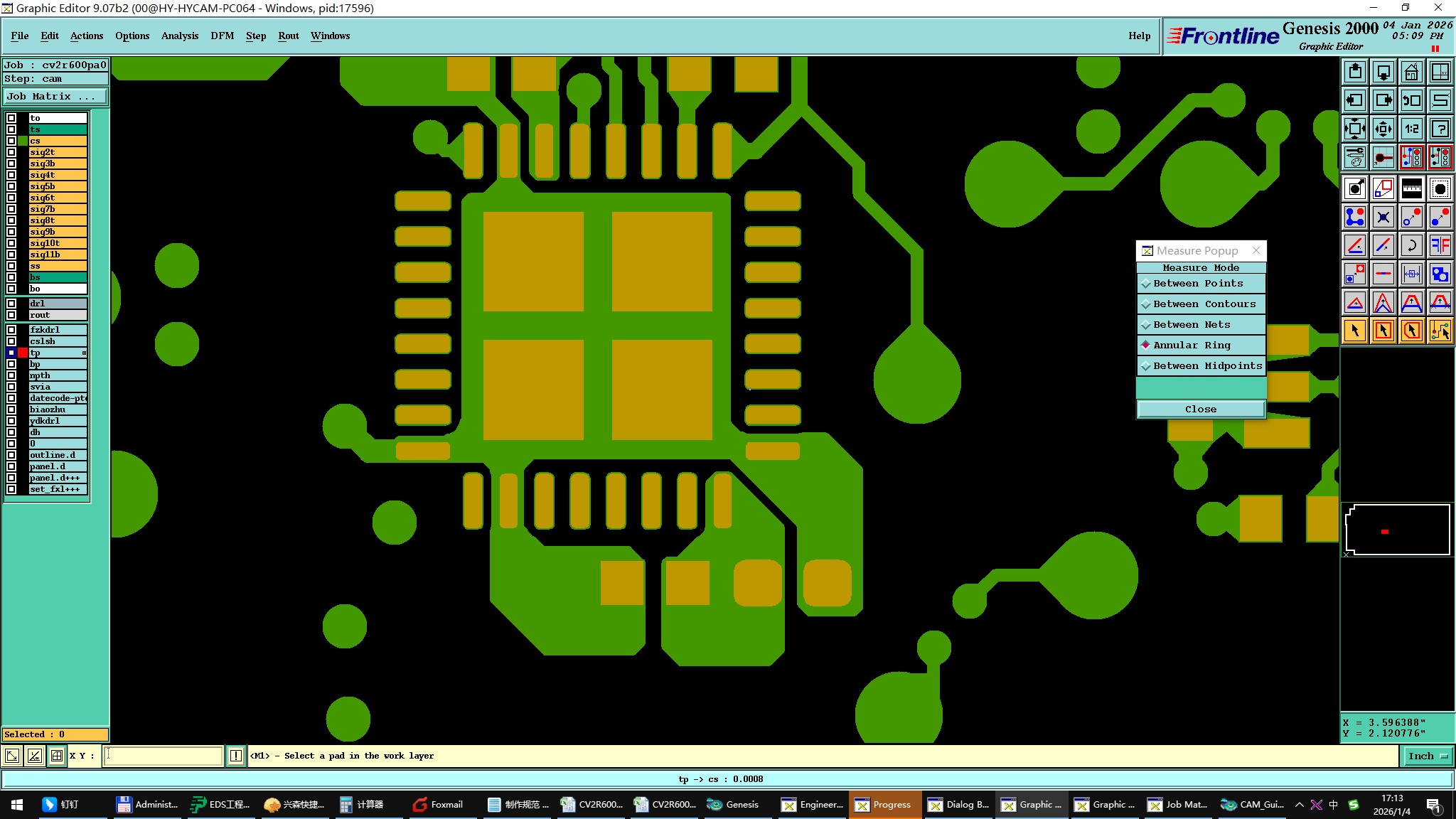Click the pan left arrow icon
This screenshot has width=1456, height=819.
coord(1355,100)
